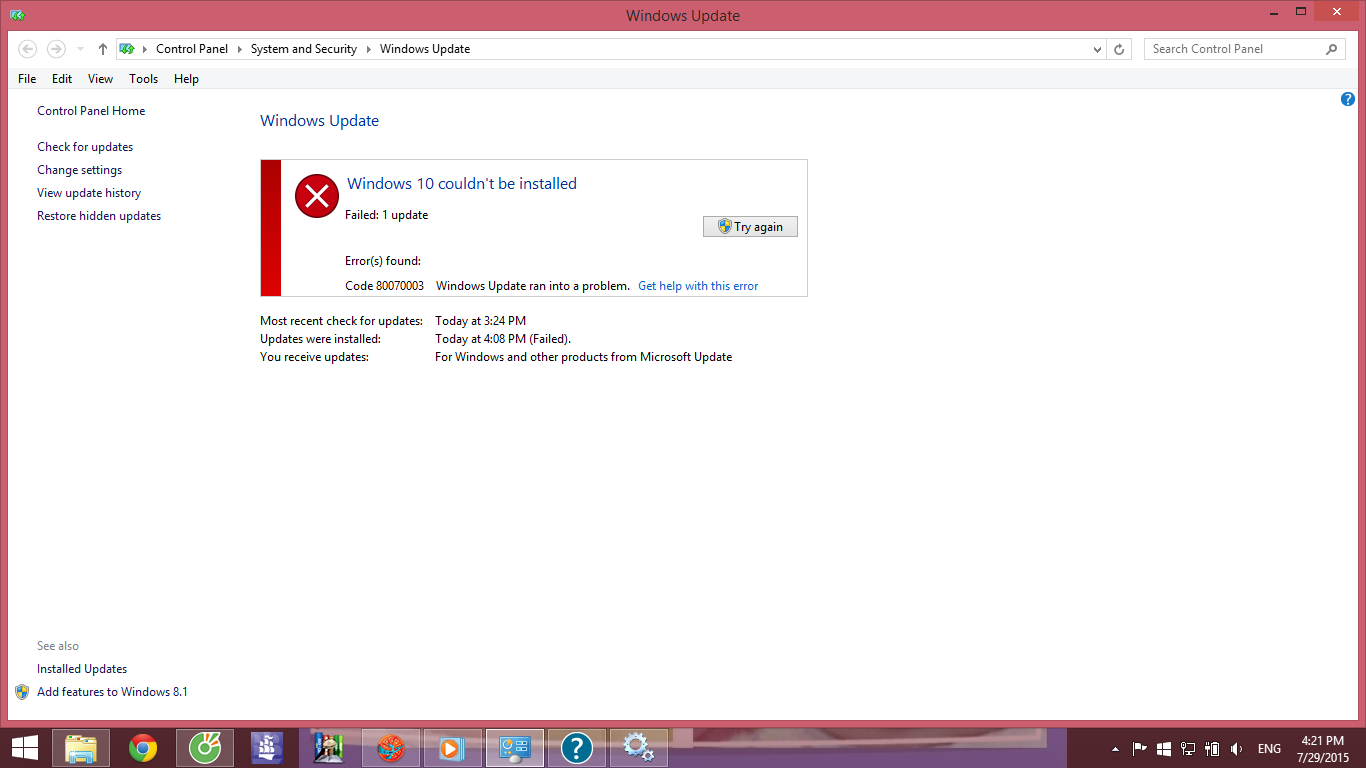Show hidden tray icons
The width and height of the screenshot is (1366, 768).
point(1115,748)
